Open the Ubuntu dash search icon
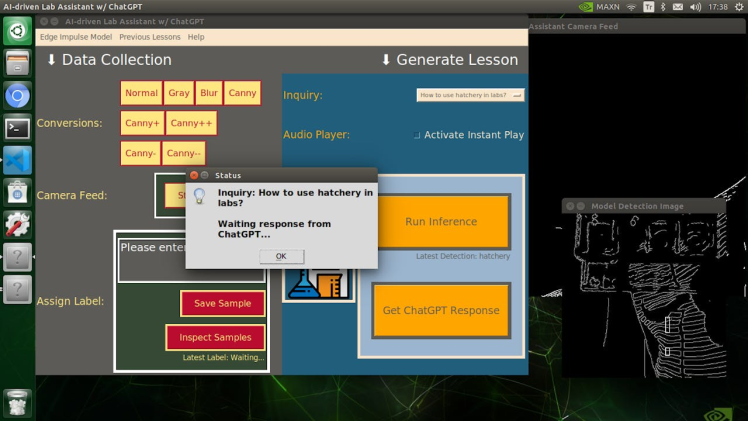The width and height of the screenshot is (748, 421). 17,31
